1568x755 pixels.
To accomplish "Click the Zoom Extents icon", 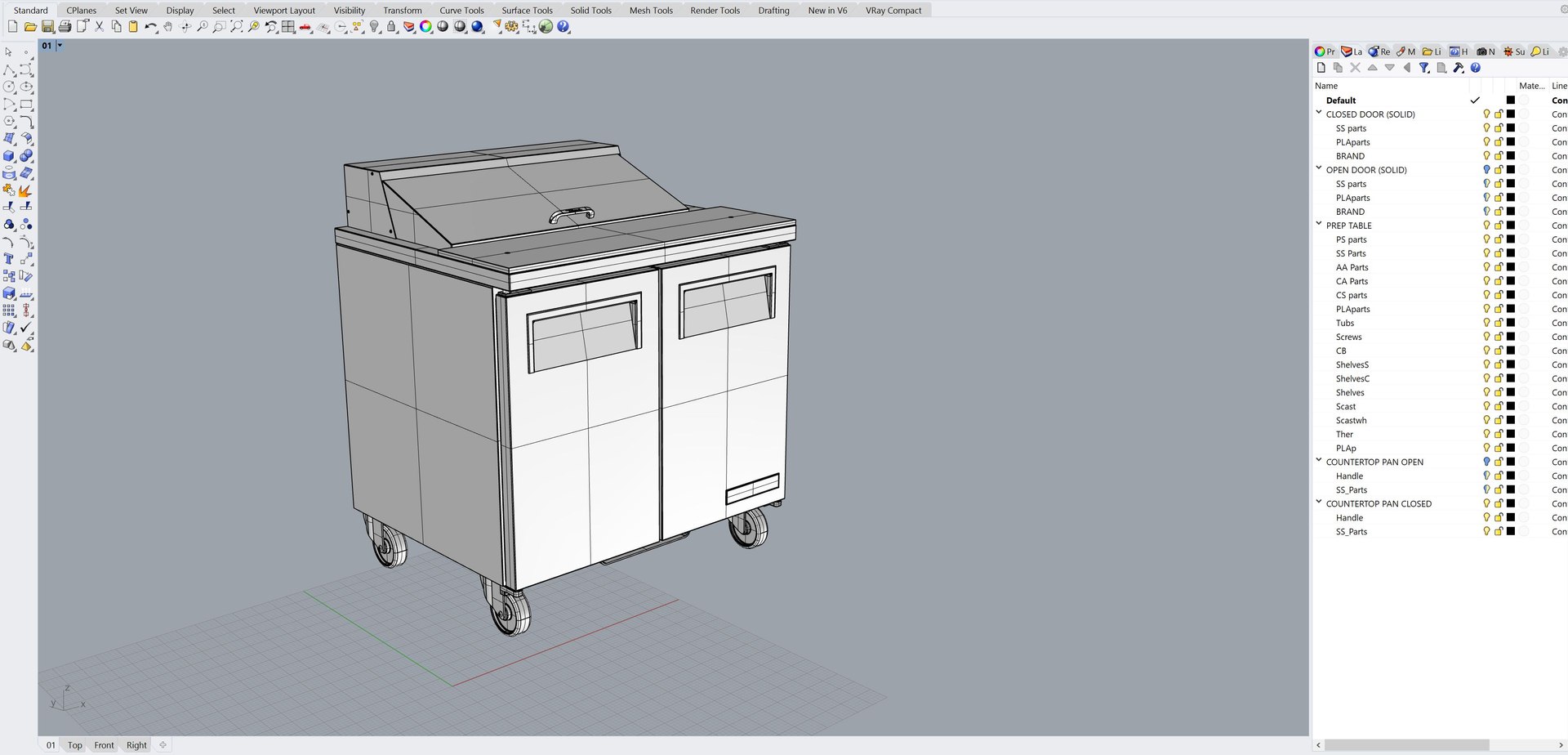I will [x=237, y=26].
